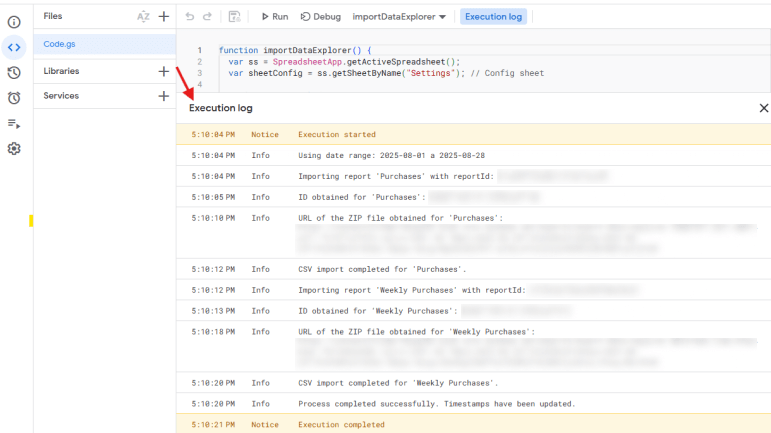Open Project Settings gear icon

[14, 148]
